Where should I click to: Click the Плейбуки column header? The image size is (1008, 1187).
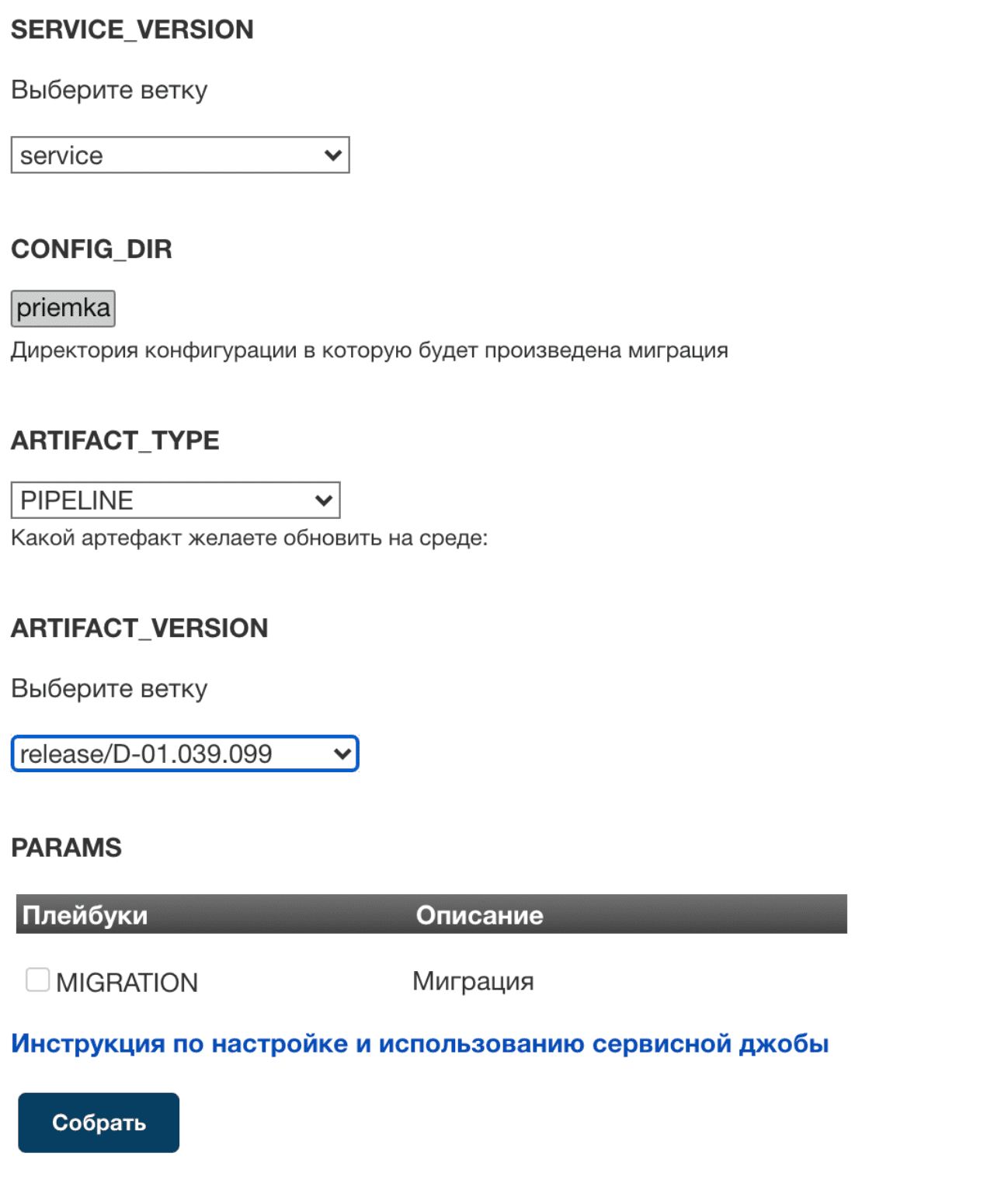coord(85,915)
